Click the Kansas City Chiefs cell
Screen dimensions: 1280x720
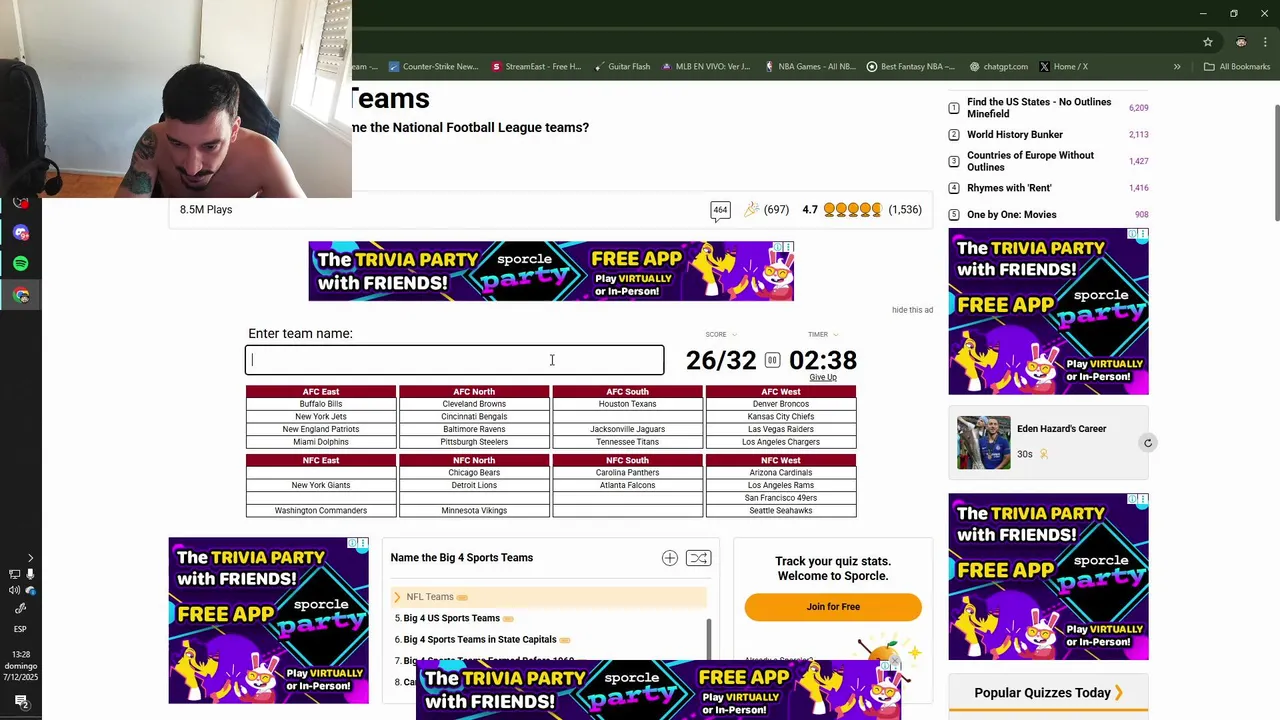[781, 417]
